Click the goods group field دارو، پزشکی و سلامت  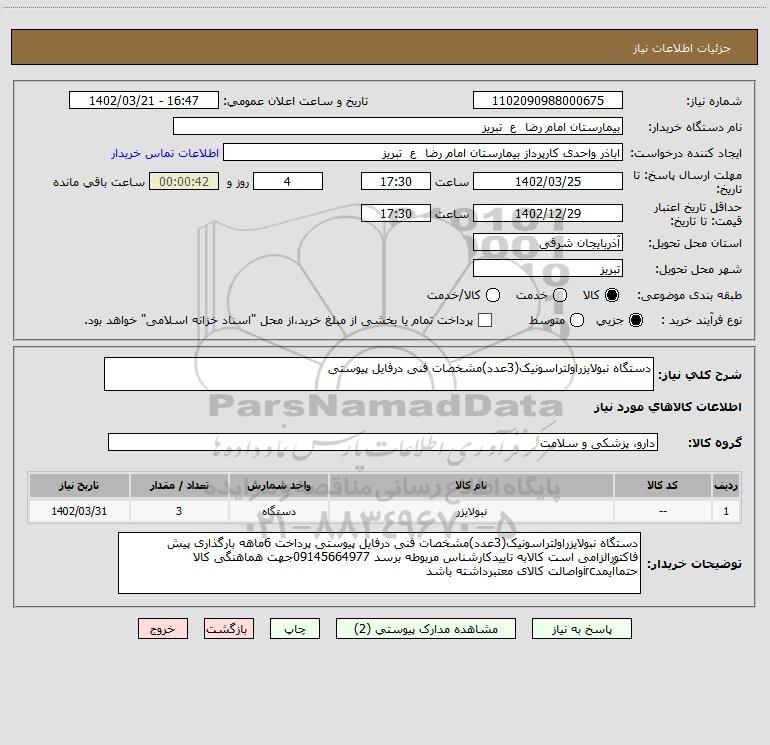(x=383, y=442)
